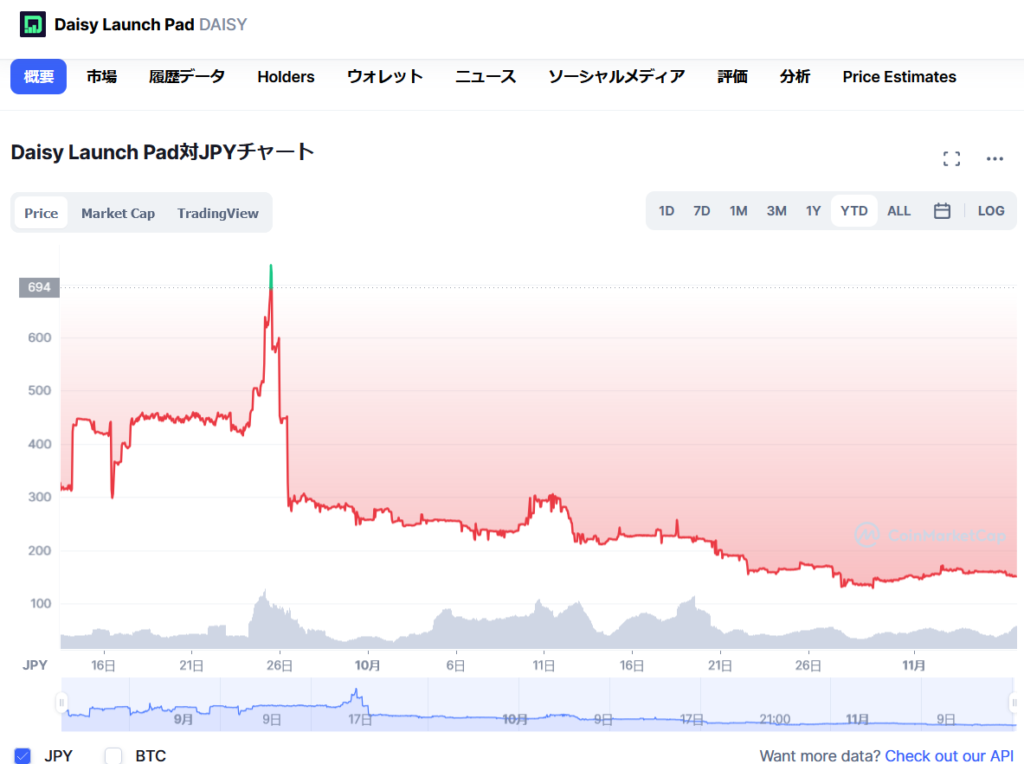Click the Check out our API link
The image size is (1024, 764).
(949, 756)
